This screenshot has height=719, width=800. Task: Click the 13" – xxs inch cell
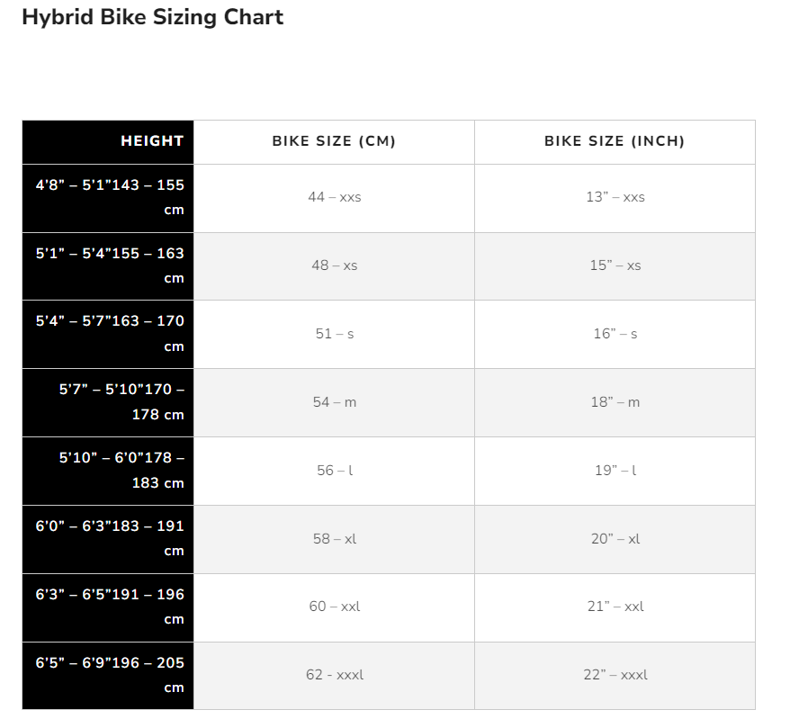[x=615, y=198]
